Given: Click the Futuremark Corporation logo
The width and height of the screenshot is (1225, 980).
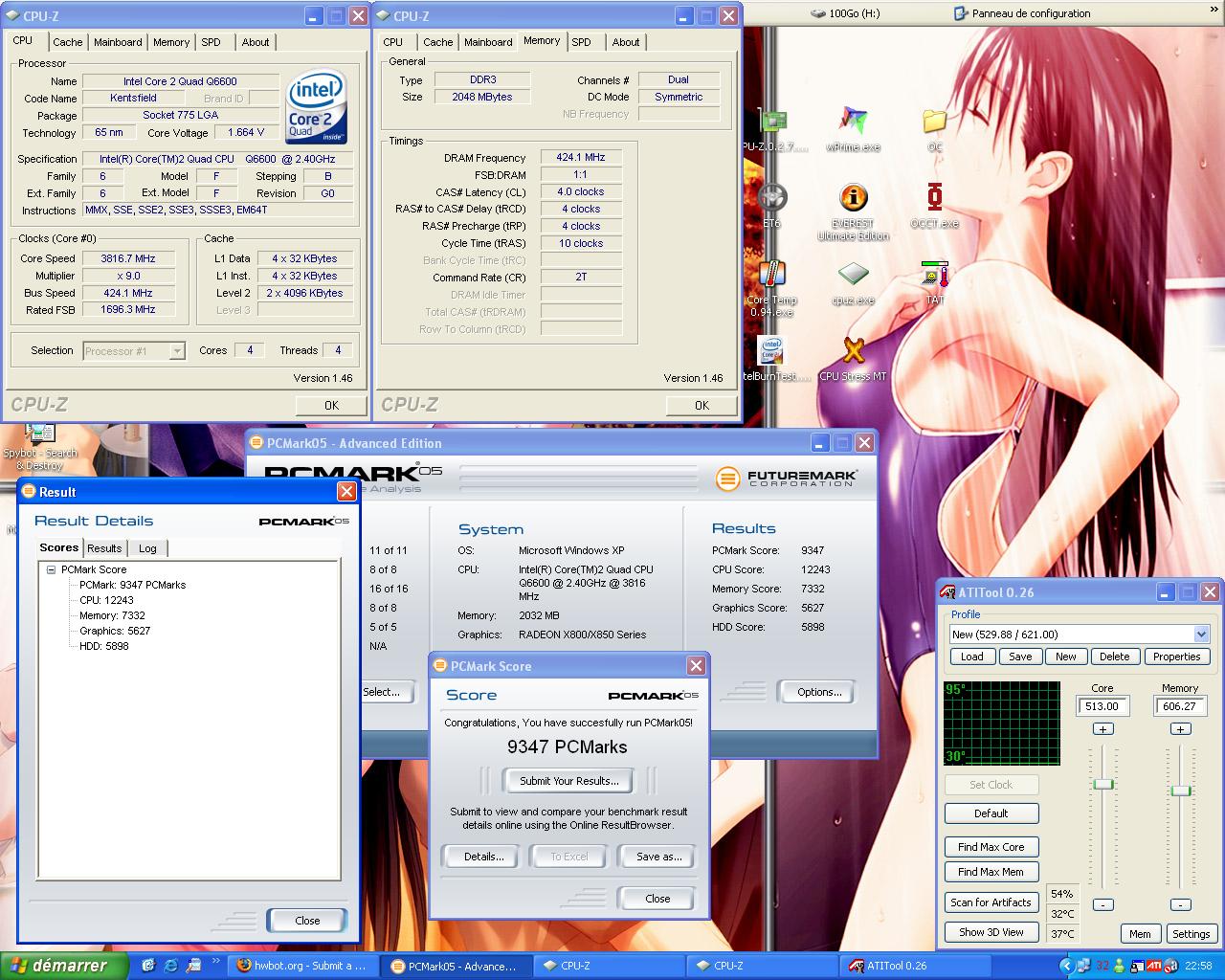Looking at the screenshot, I should [x=787, y=478].
